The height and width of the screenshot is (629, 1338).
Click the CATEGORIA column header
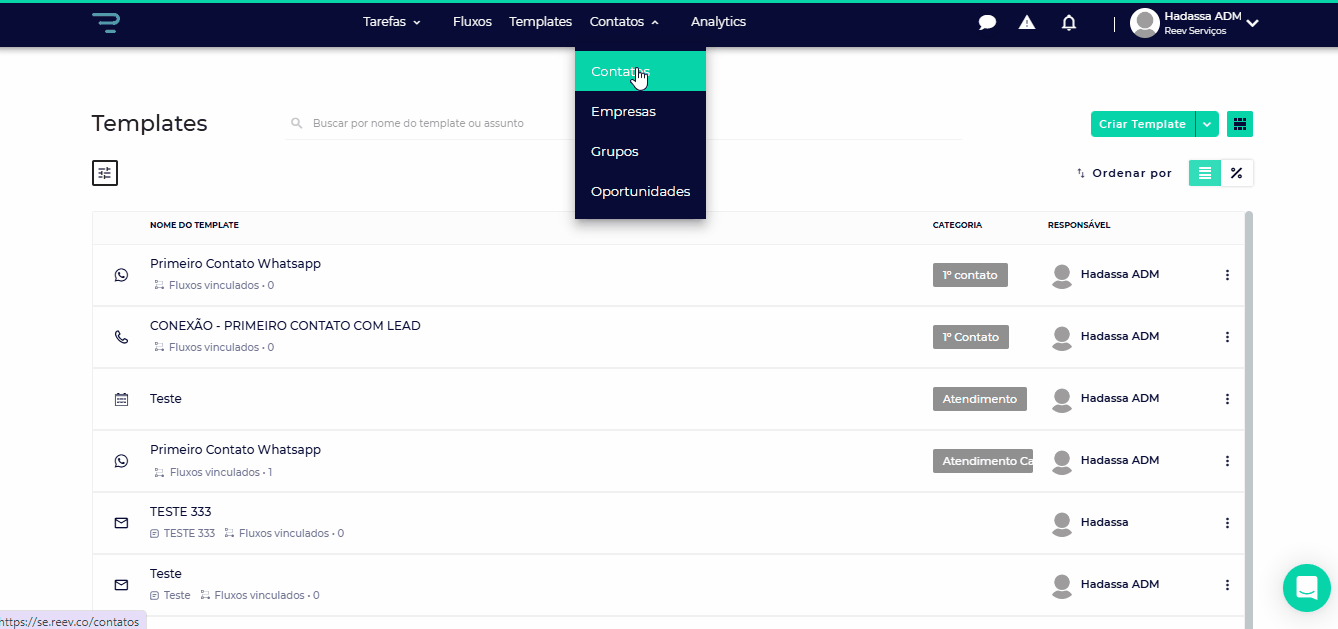[957, 225]
